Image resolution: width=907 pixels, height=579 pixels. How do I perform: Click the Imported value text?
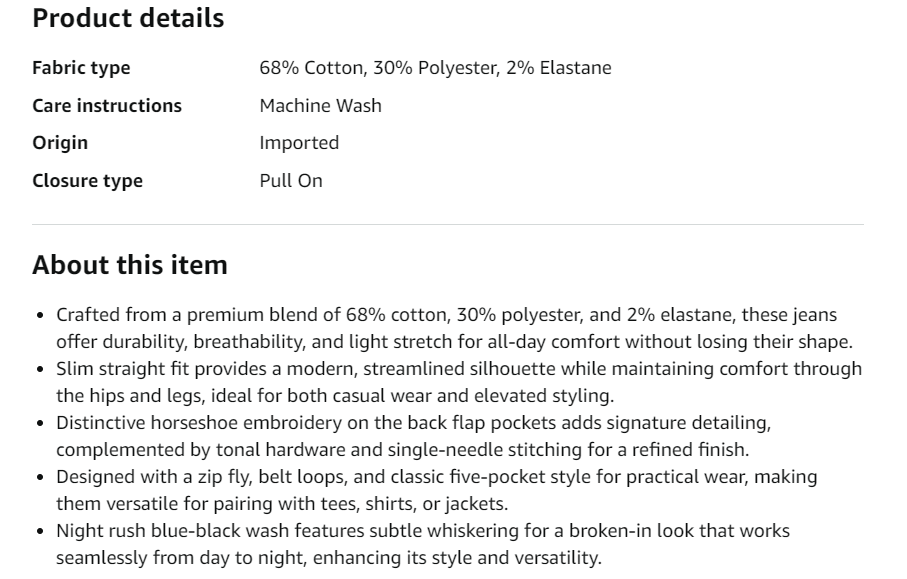point(299,142)
